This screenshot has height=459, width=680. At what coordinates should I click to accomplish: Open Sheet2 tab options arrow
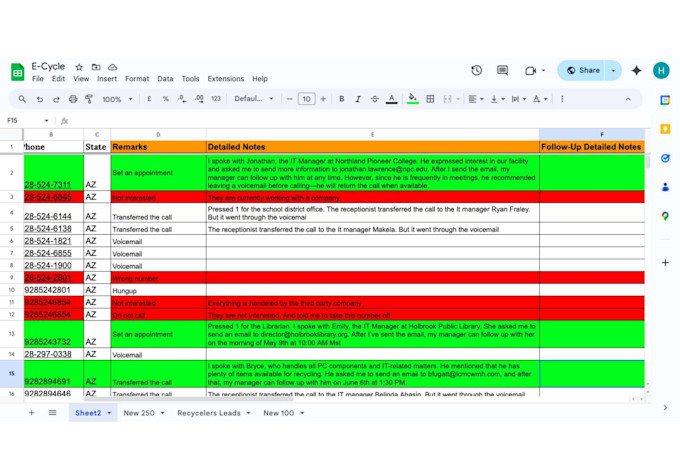tap(109, 413)
